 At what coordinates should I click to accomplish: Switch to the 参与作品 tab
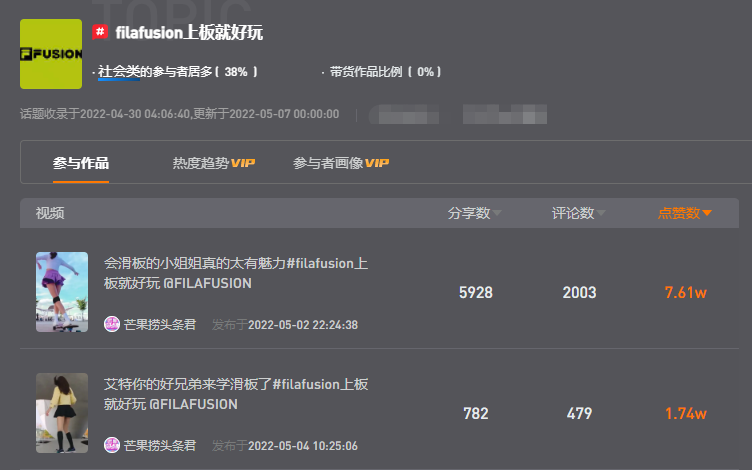(81, 163)
